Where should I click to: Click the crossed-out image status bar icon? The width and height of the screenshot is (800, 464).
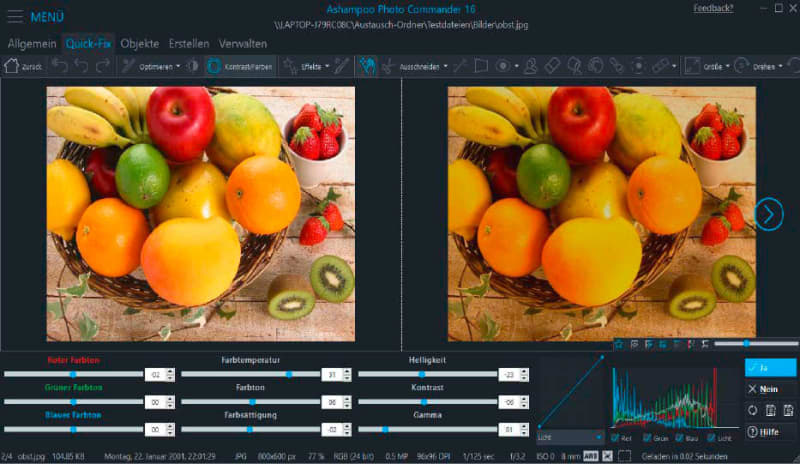click(607, 456)
